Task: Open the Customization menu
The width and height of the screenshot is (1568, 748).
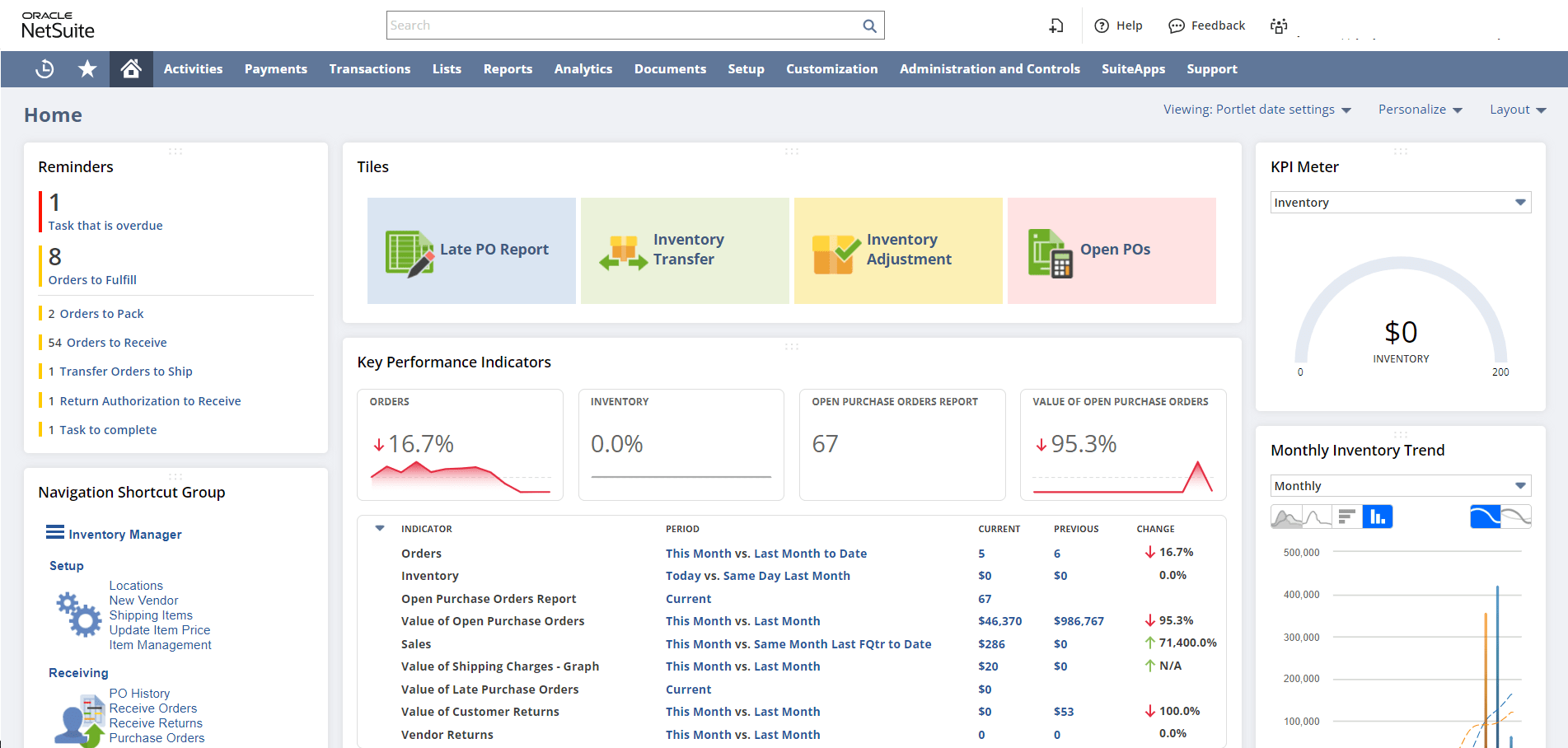Action: [x=832, y=69]
